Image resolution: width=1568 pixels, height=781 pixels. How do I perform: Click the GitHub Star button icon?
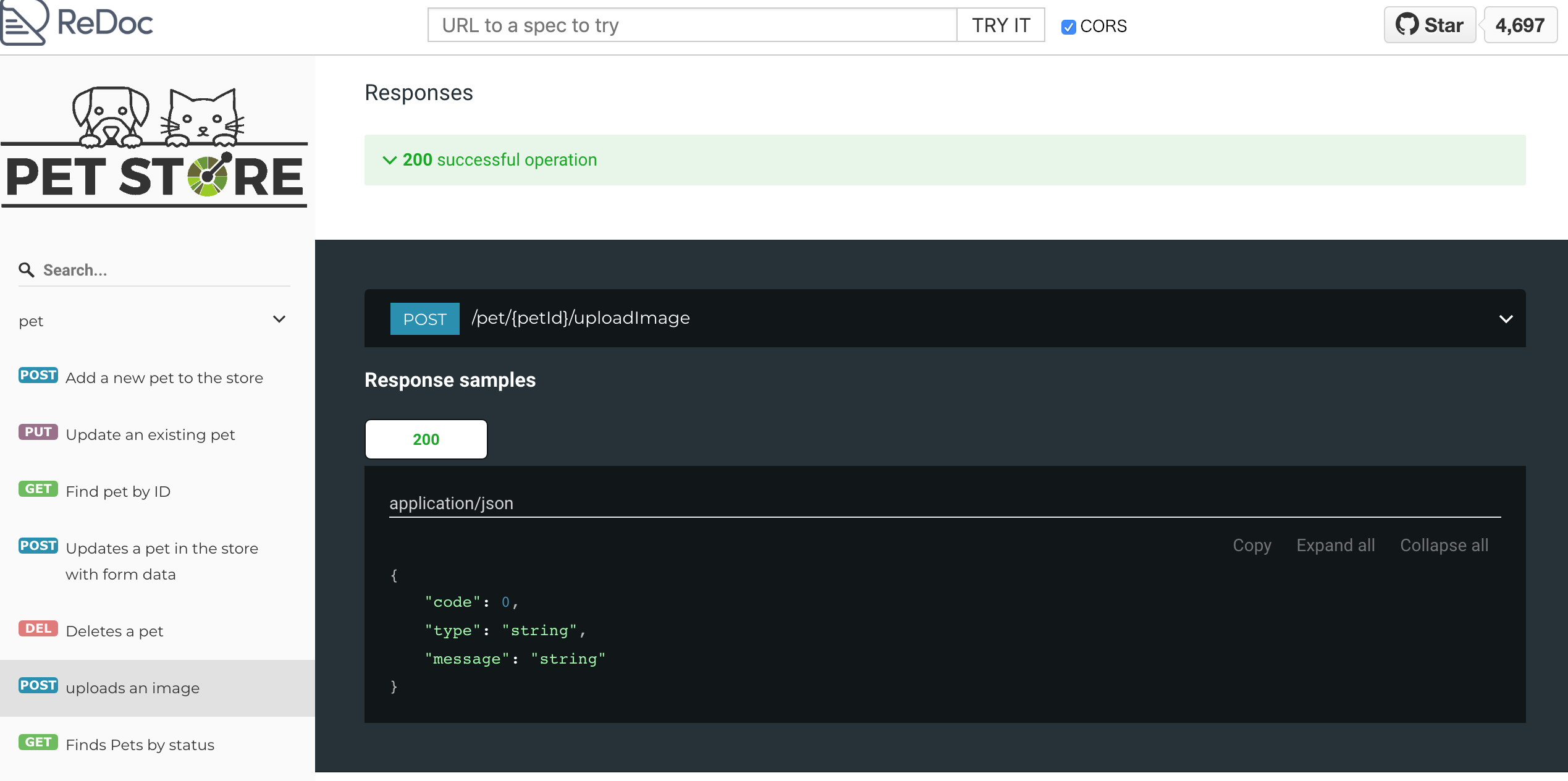(1407, 25)
